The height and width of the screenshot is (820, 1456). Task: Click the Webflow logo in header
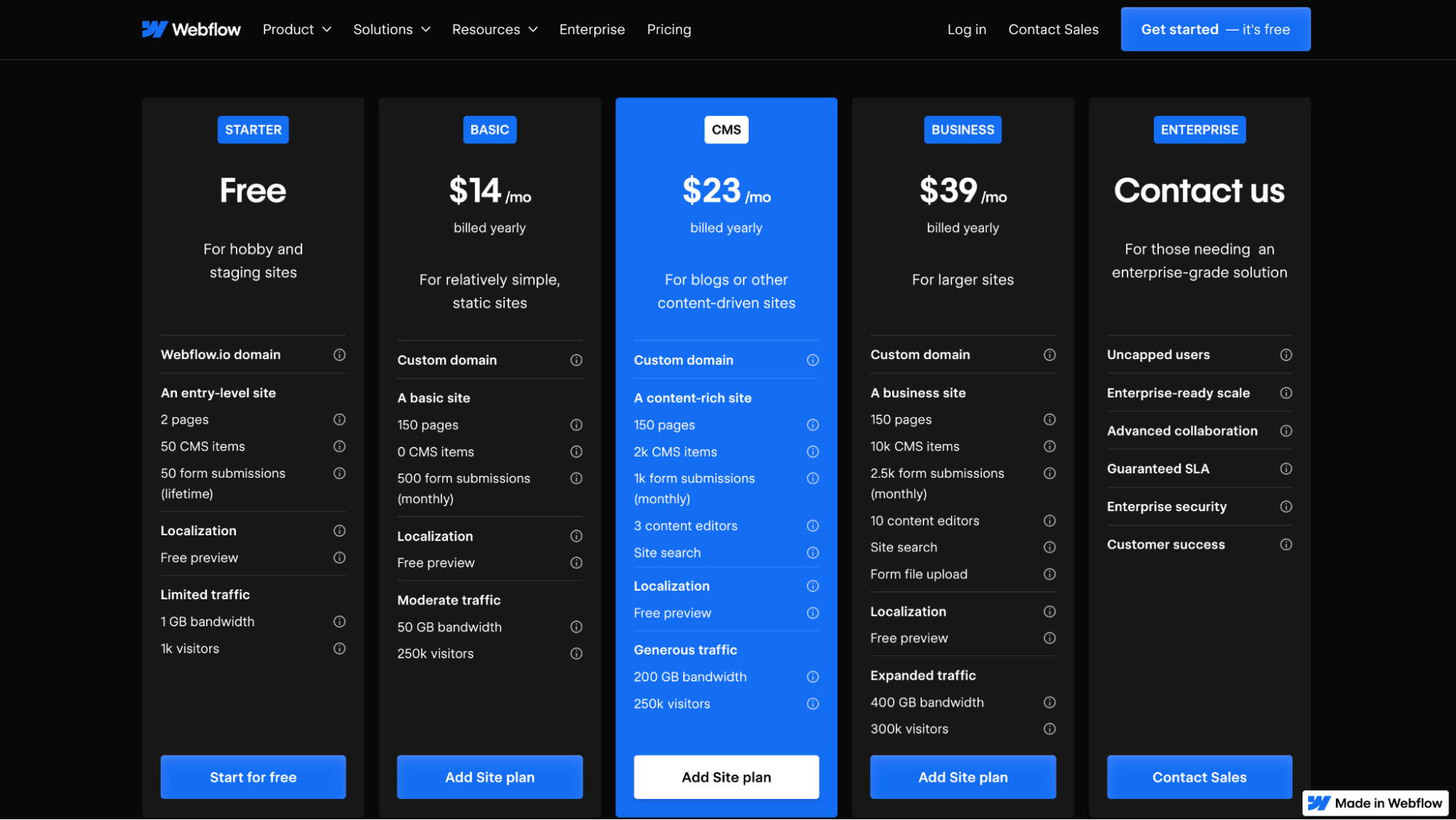[191, 29]
